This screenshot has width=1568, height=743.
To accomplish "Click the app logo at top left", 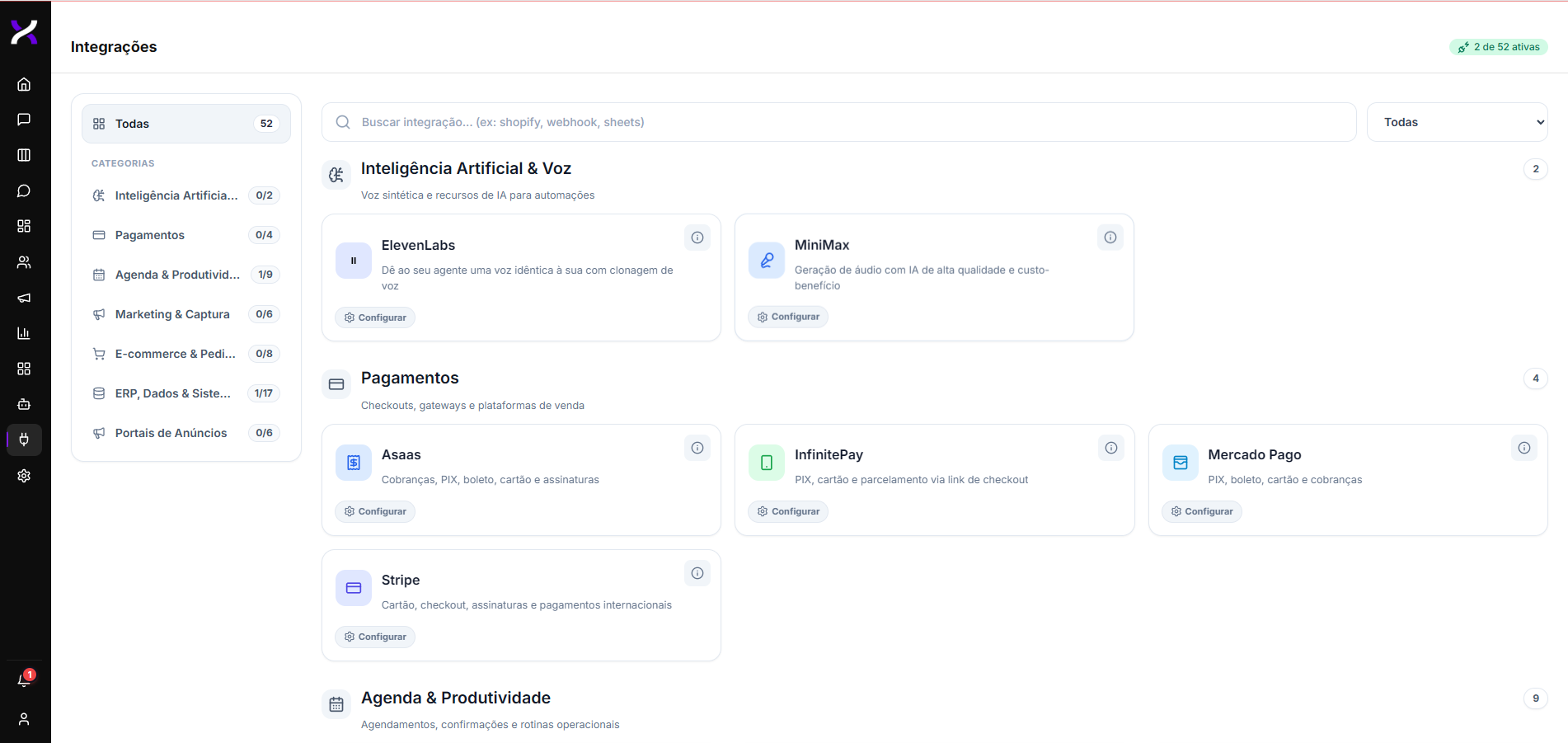I will tap(24, 32).
